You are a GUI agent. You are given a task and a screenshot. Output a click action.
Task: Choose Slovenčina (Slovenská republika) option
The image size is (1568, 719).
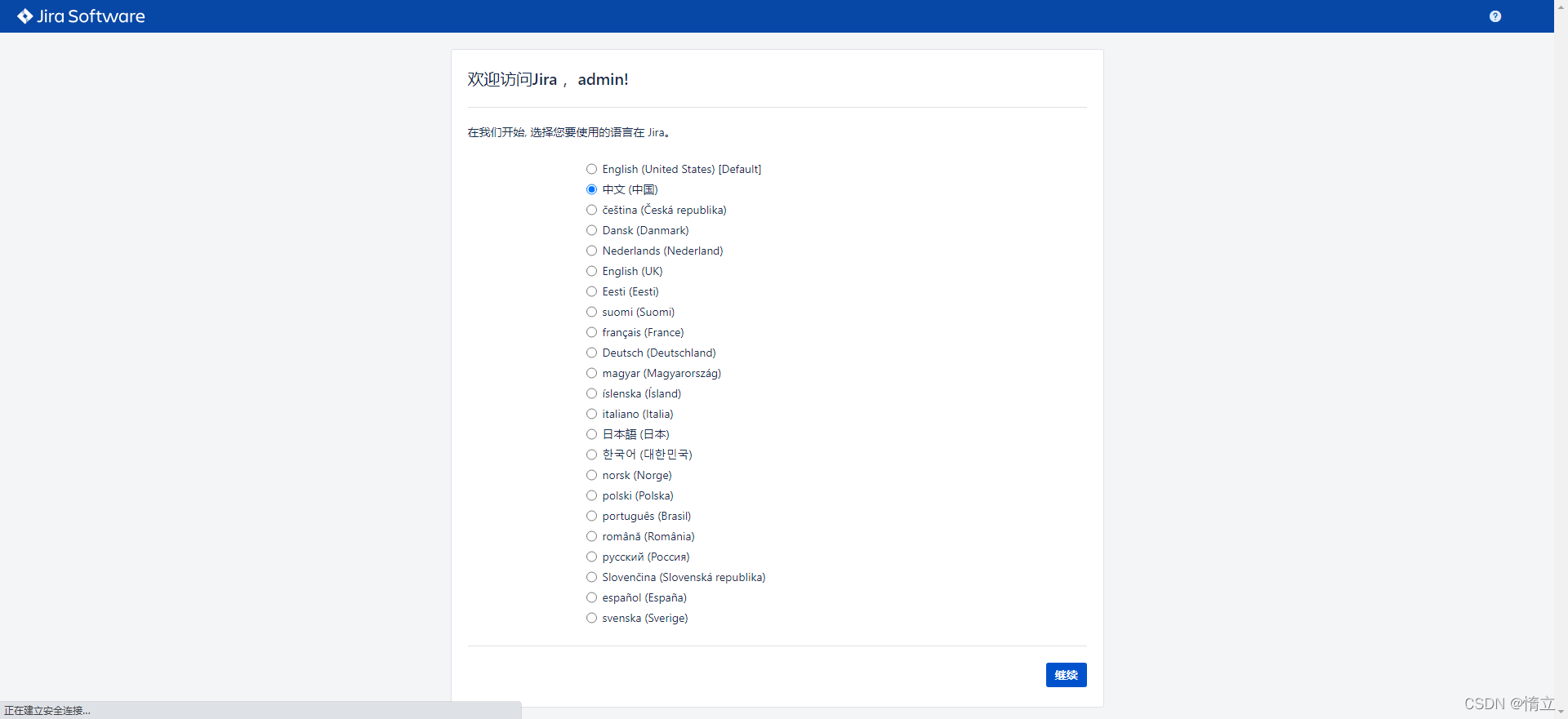coord(591,577)
